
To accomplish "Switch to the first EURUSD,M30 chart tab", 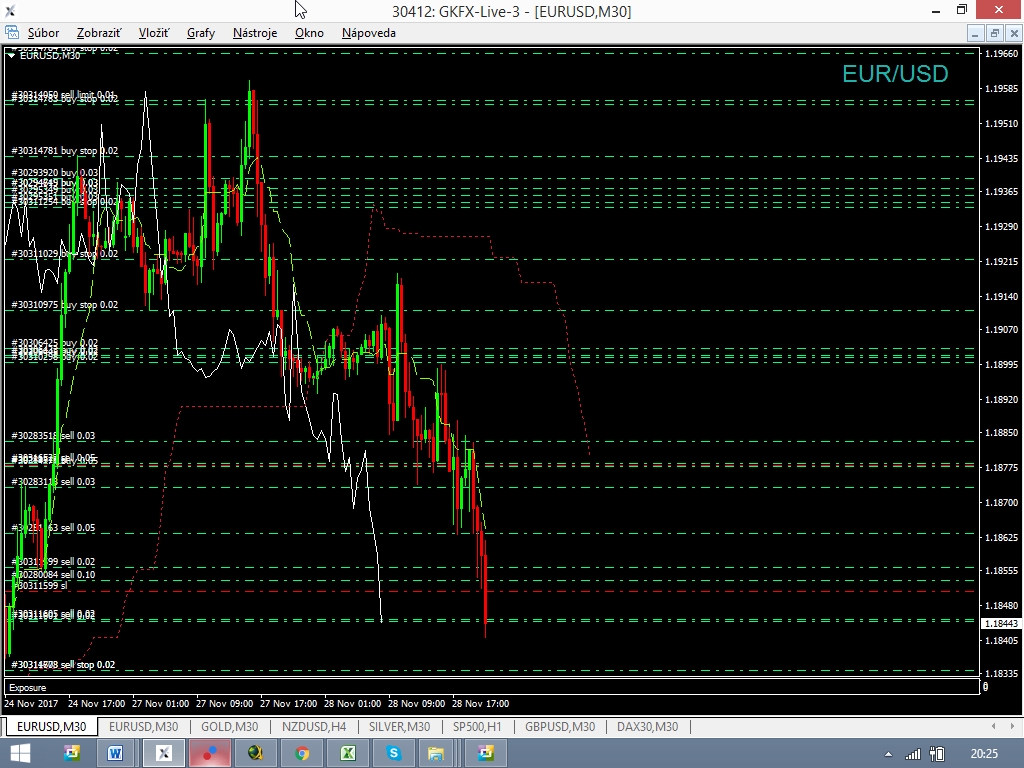I will tap(51, 726).
